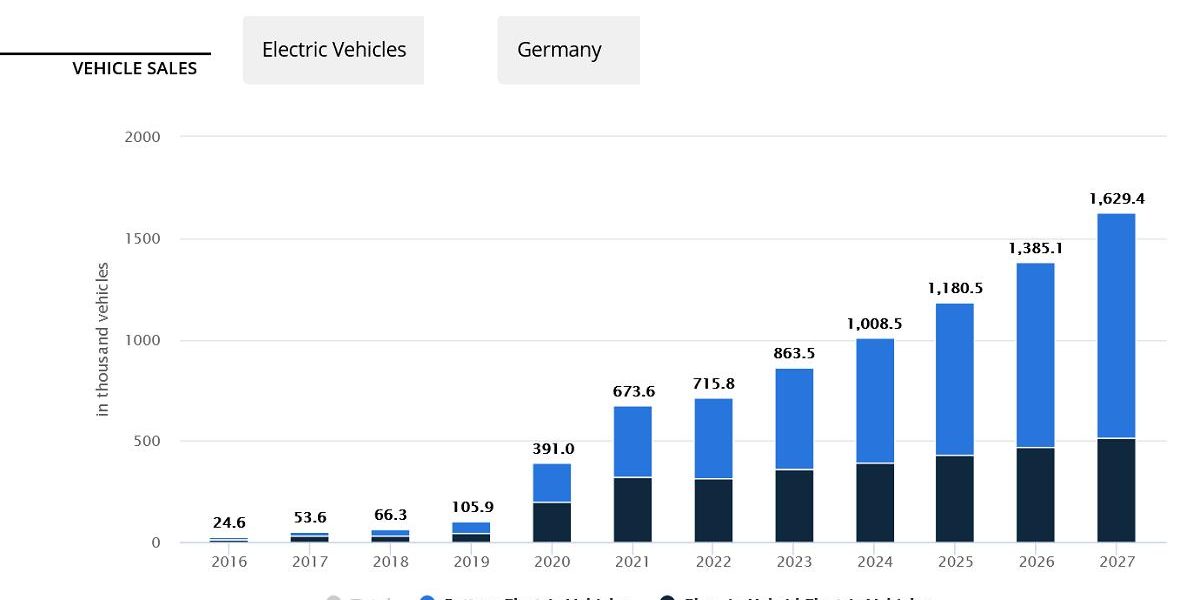Click the 'in thousand vehicles' axis title
Viewport: 1200px width, 600px height.
point(102,340)
